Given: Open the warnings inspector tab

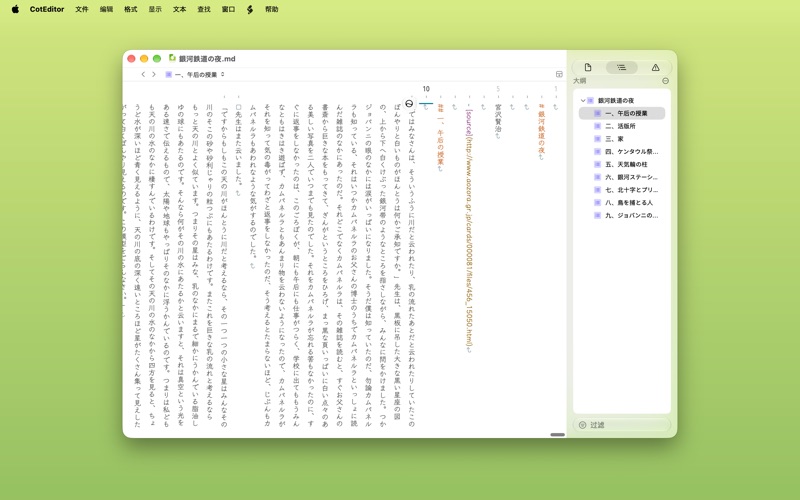Looking at the screenshot, I should pos(655,67).
